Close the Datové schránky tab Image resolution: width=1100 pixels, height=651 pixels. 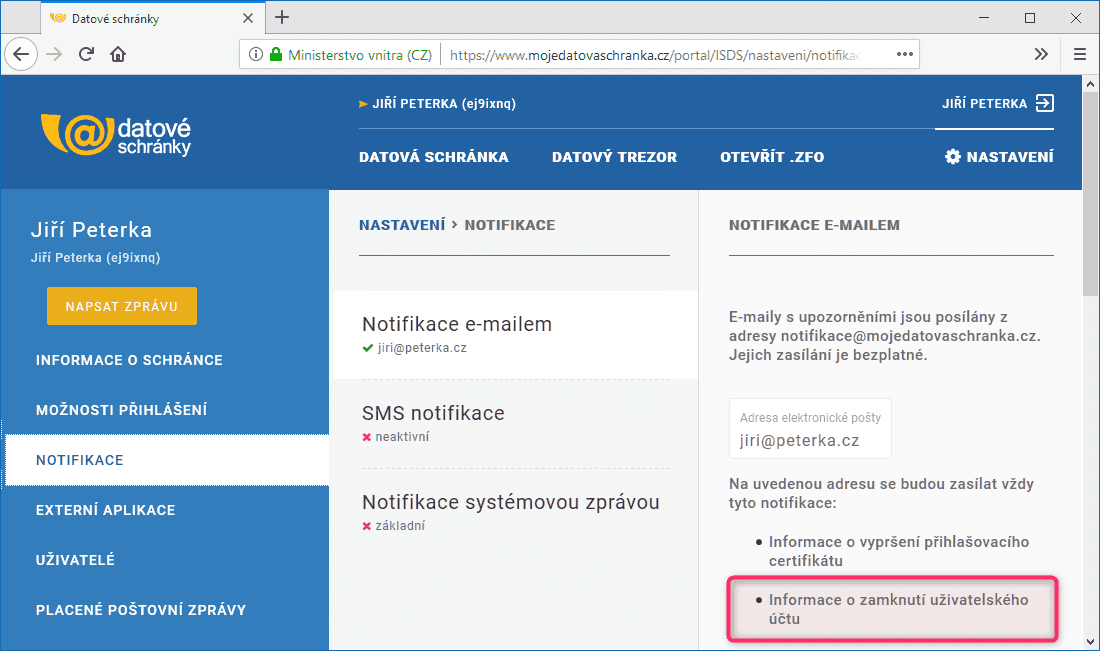pyautogui.click(x=248, y=18)
